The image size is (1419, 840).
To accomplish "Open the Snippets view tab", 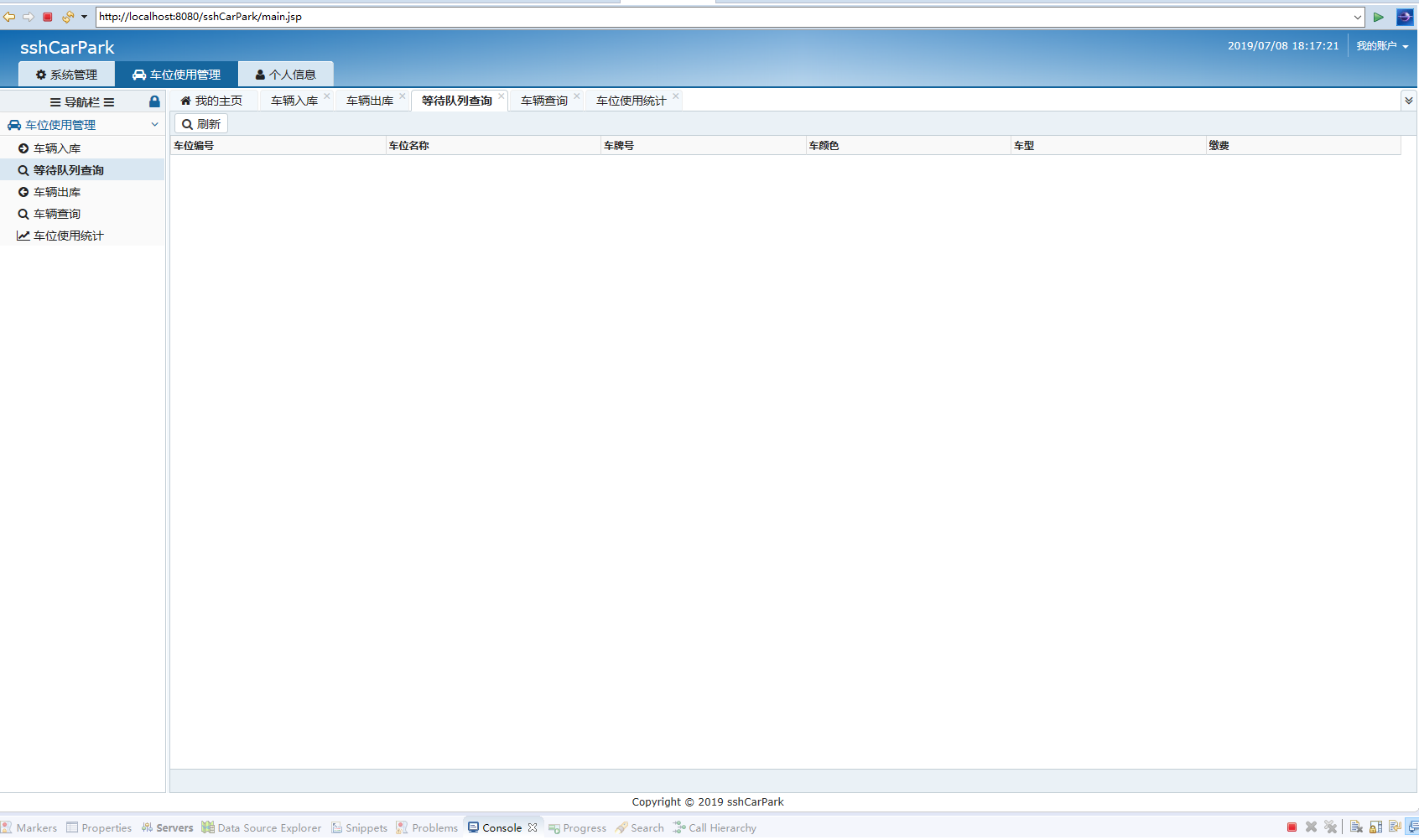I will click(x=359, y=828).
